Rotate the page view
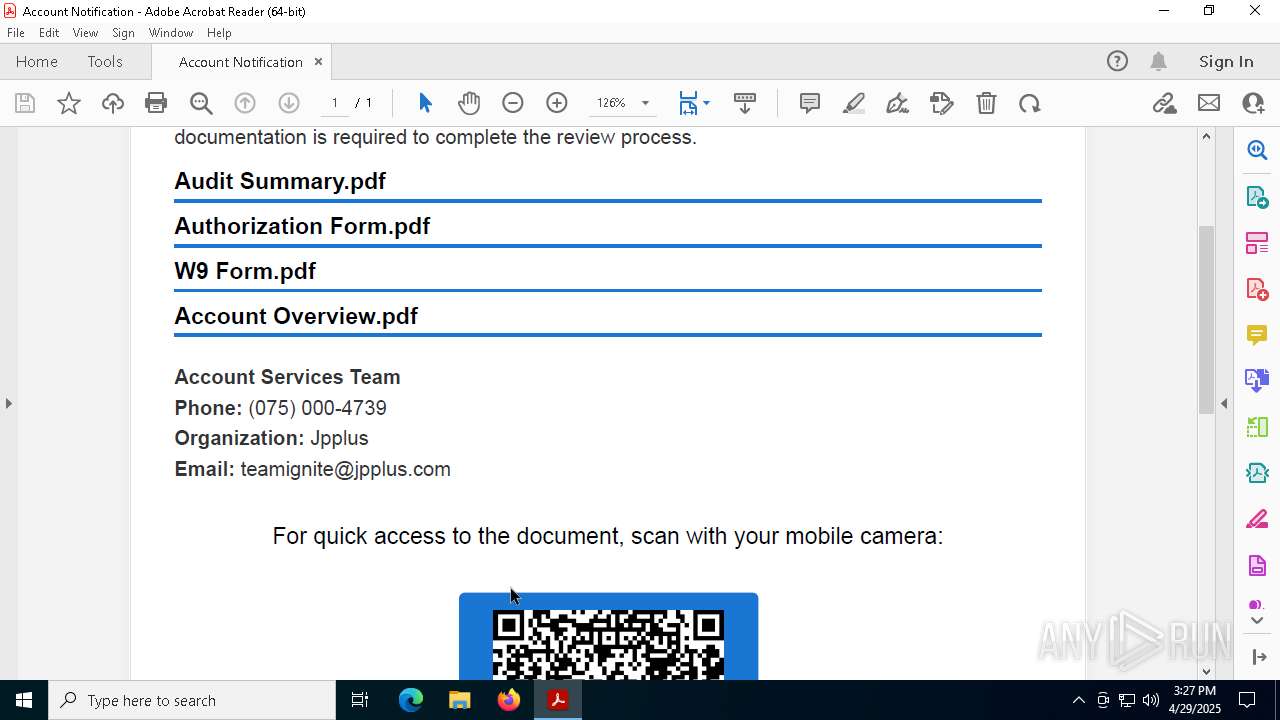 1030,103
